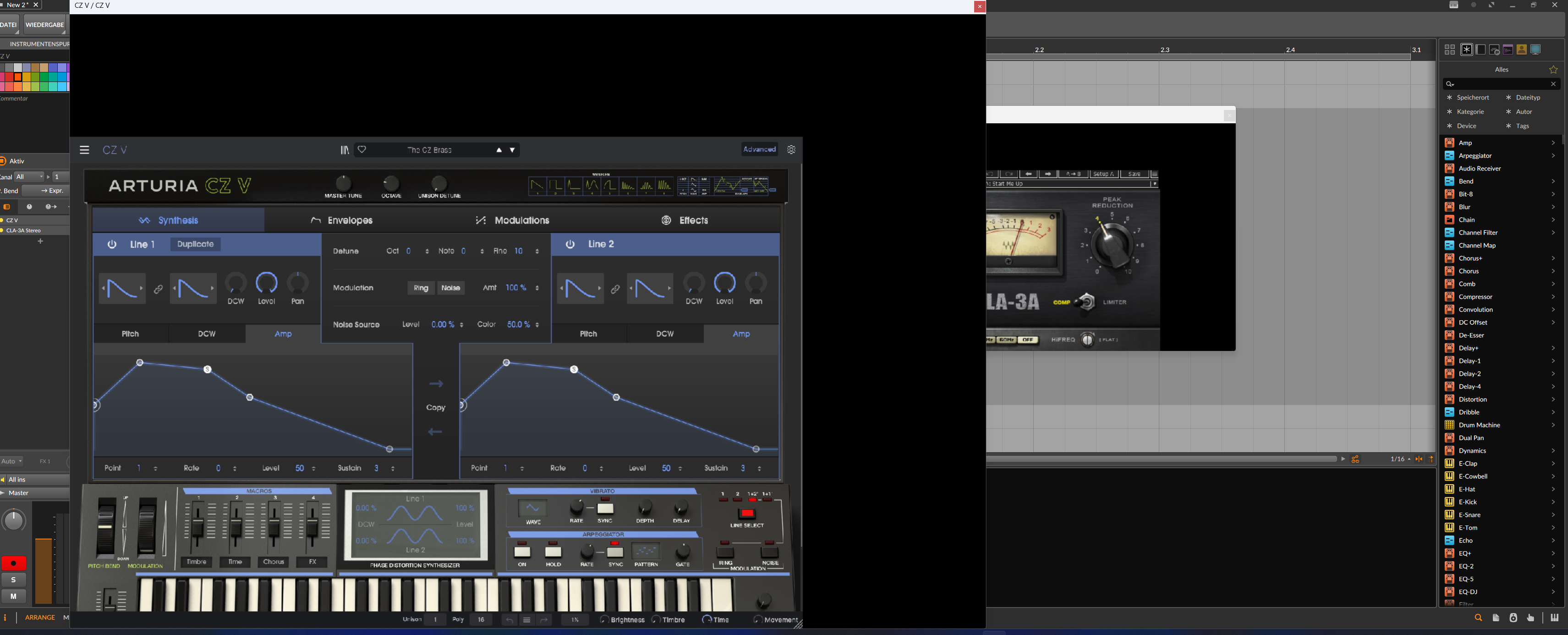The image size is (1568, 635).
Task: Enable Ring modulation
Action: click(x=421, y=288)
